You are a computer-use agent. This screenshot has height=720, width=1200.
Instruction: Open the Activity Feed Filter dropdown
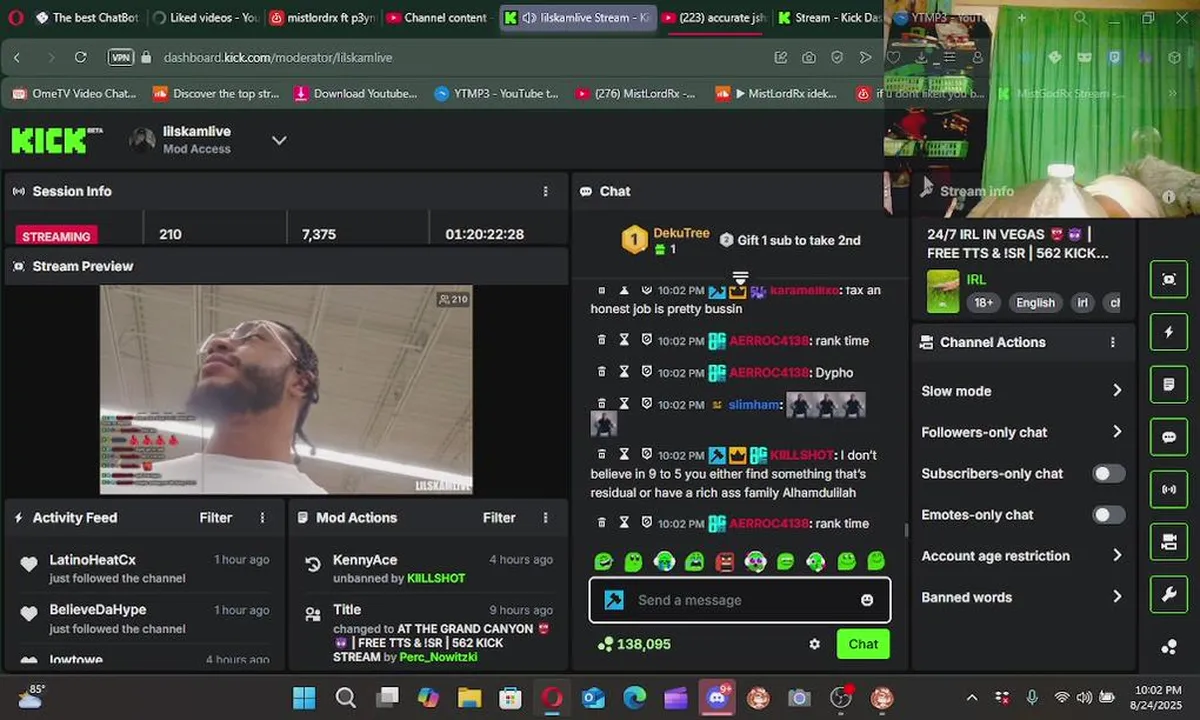216,518
